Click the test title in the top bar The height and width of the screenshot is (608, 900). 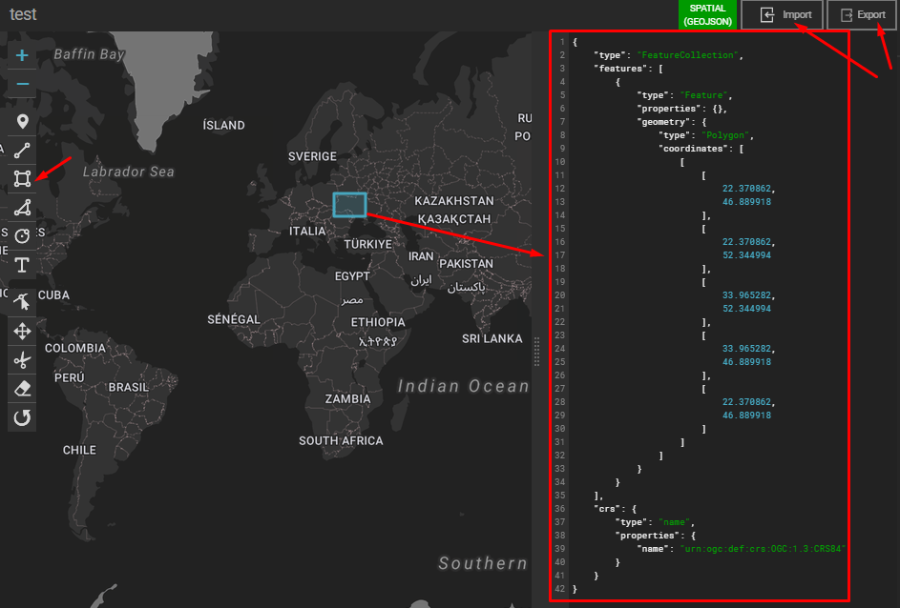point(22,14)
